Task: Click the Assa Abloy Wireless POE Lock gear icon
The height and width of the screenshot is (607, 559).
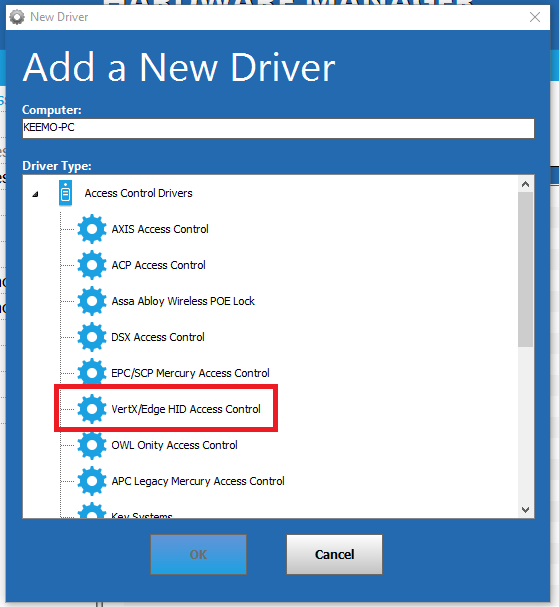Action: [92, 301]
